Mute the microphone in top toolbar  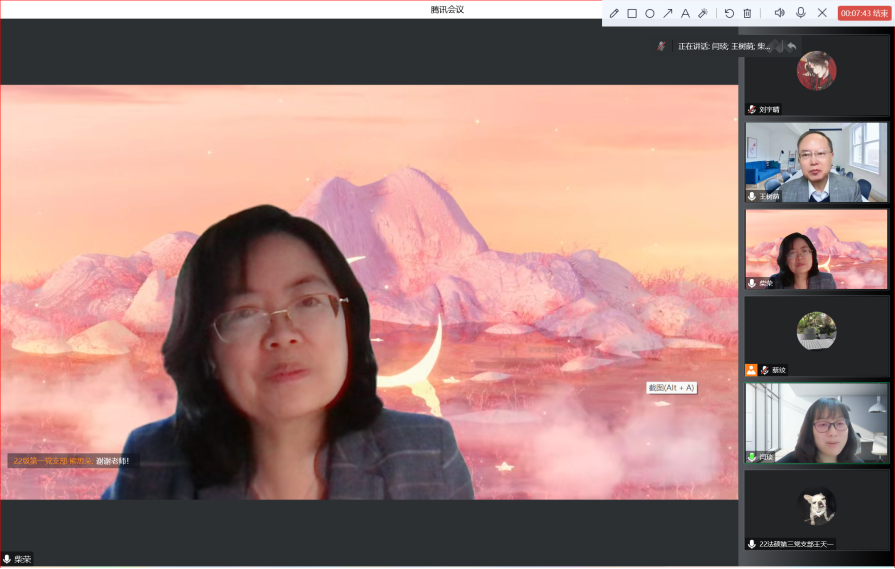tap(801, 13)
